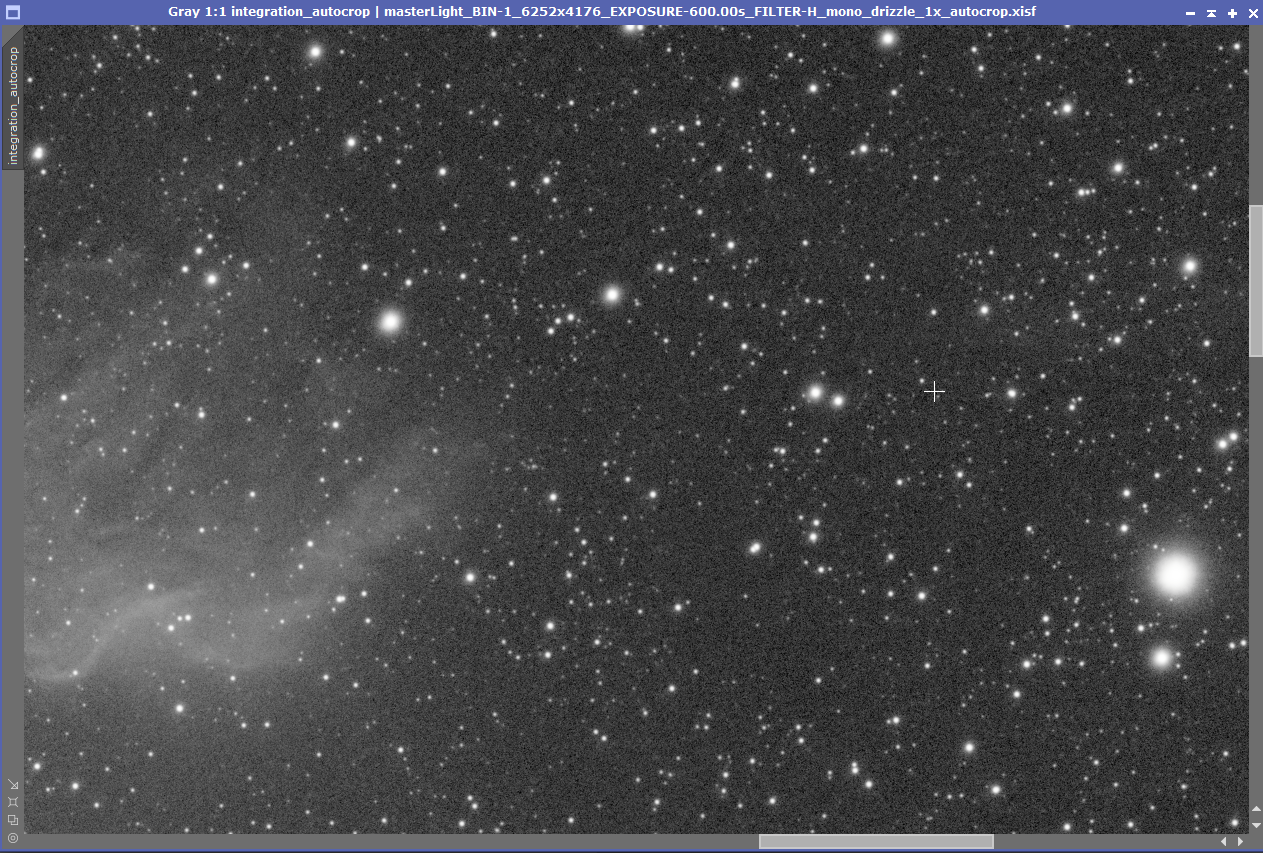Shade the image window with the triangle-and-bar button
The image size is (1263, 853).
coord(1211,13)
